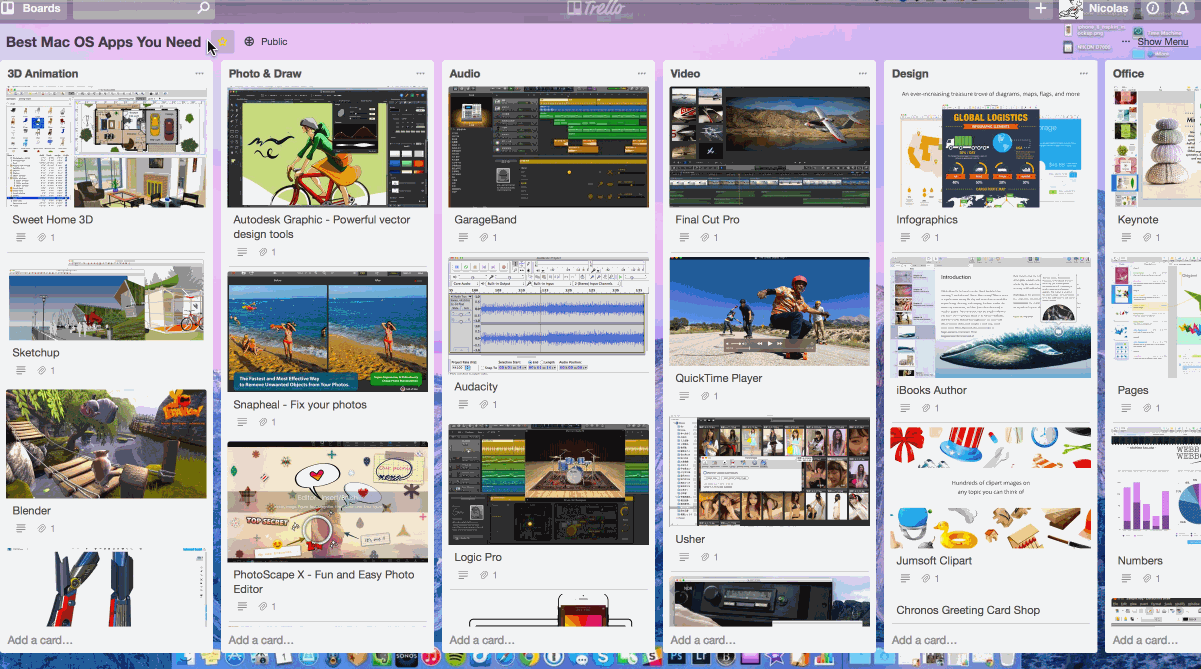Click attachment paperclip on Audacity card
Image resolution: width=1201 pixels, height=669 pixels.
(484, 405)
